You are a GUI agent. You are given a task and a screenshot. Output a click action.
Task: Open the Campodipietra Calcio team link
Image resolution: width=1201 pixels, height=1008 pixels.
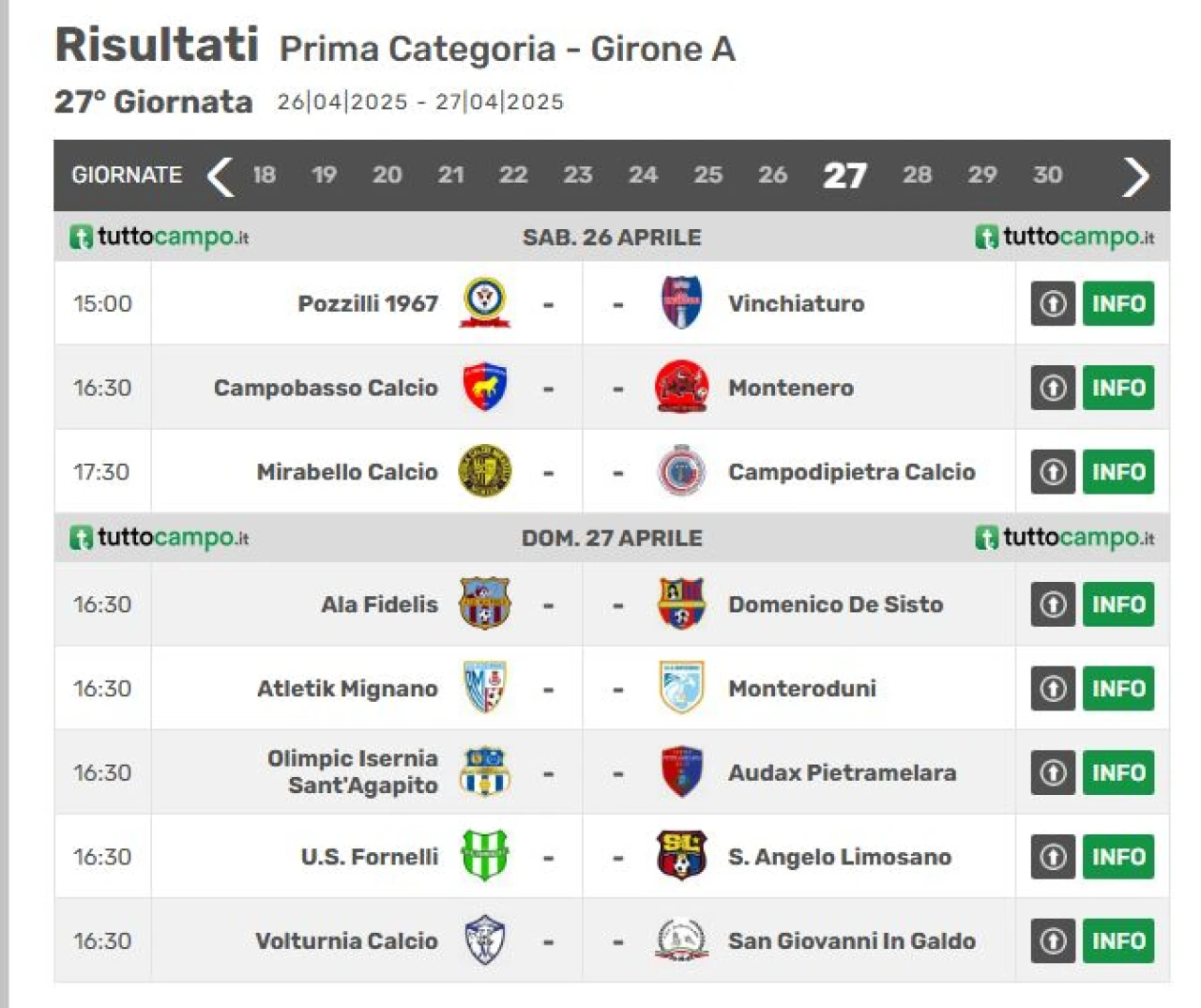851,471
